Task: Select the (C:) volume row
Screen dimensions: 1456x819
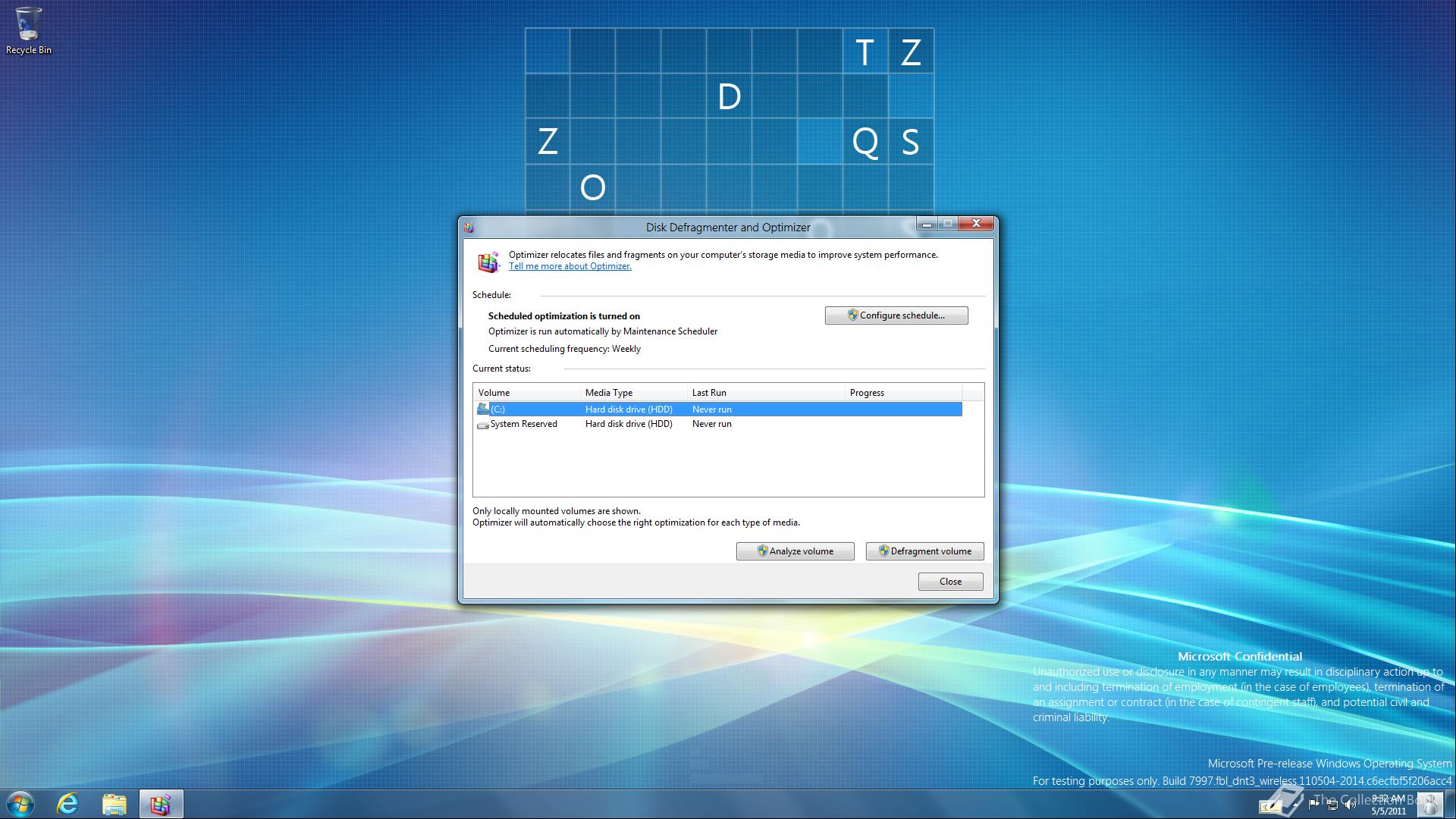Action: (718, 409)
